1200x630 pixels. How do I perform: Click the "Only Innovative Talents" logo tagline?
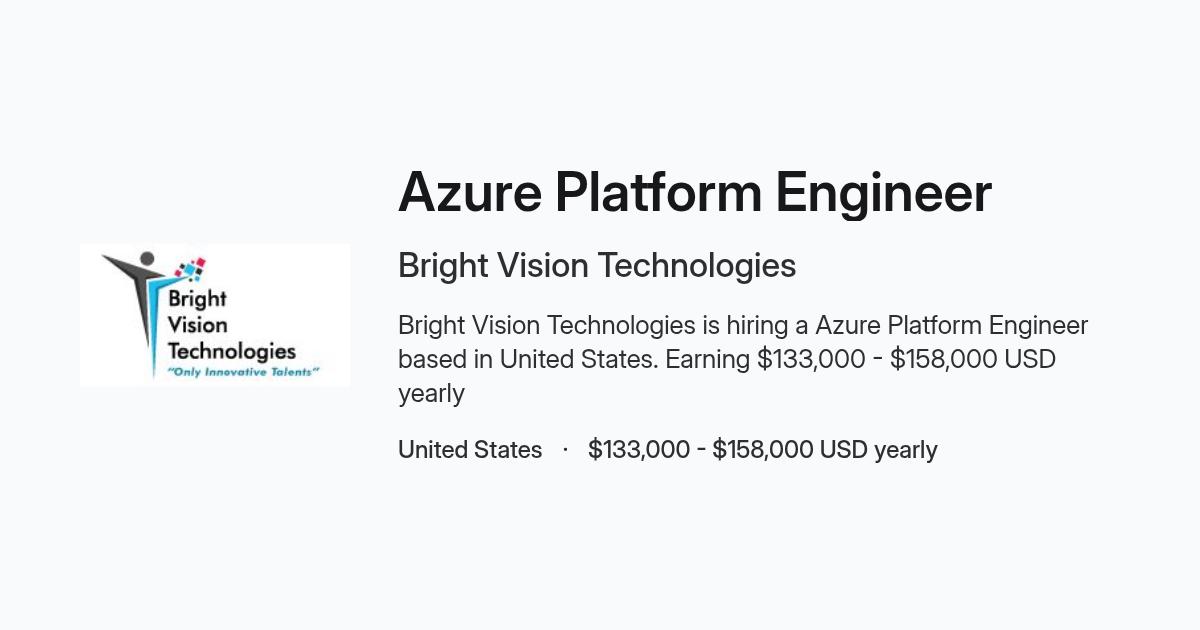tap(242, 371)
